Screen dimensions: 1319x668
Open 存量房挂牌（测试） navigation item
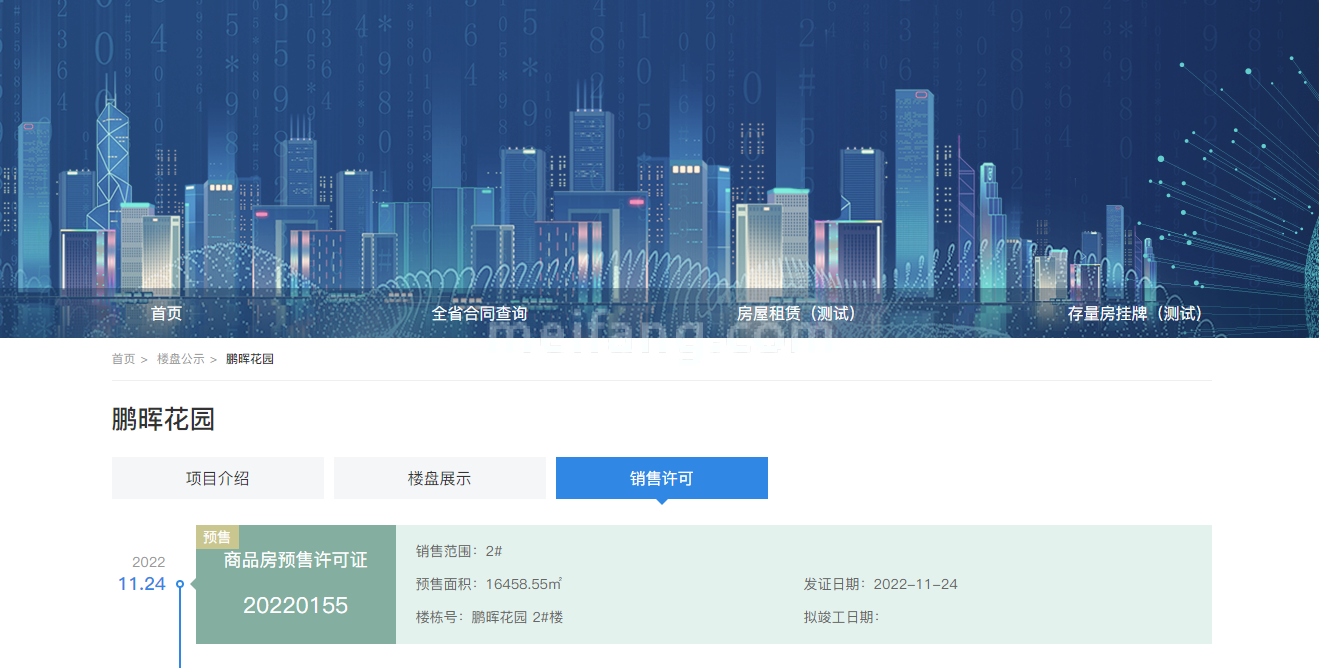[x=1134, y=313]
